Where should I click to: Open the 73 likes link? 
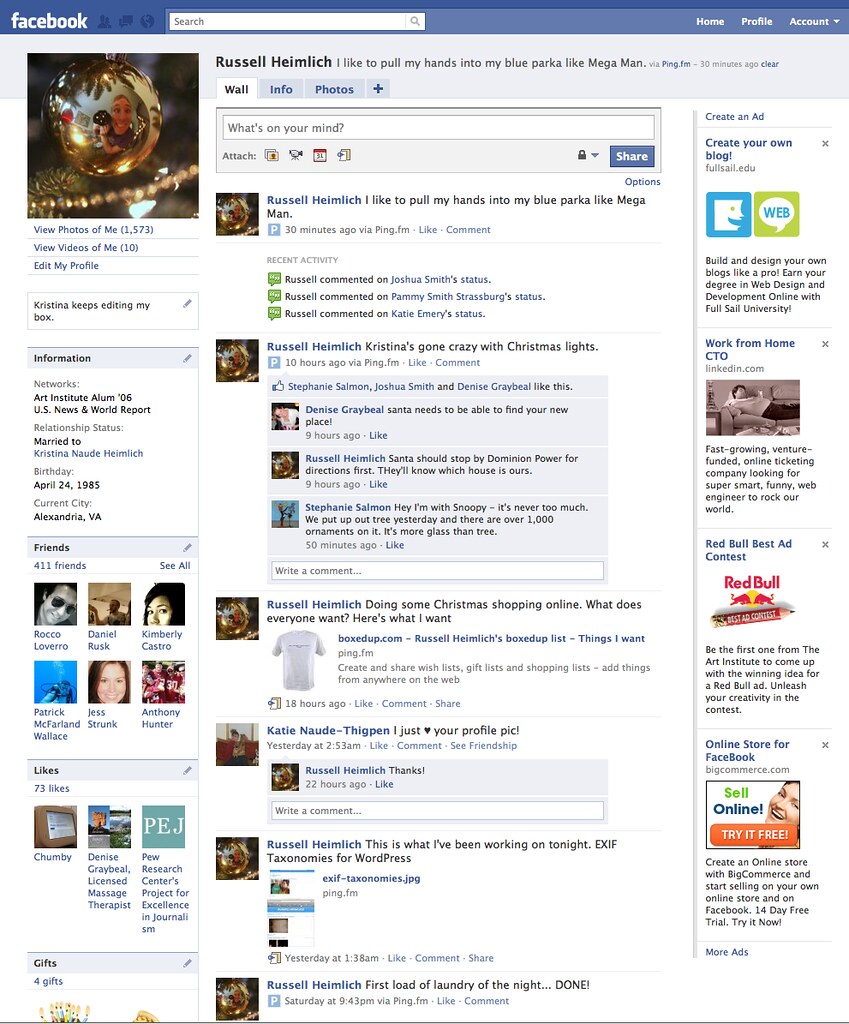click(52, 788)
